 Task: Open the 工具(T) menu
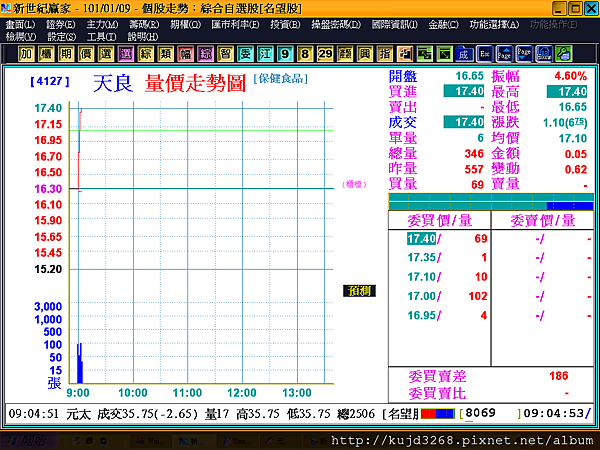pyautogui.click(x=101, y=37)
